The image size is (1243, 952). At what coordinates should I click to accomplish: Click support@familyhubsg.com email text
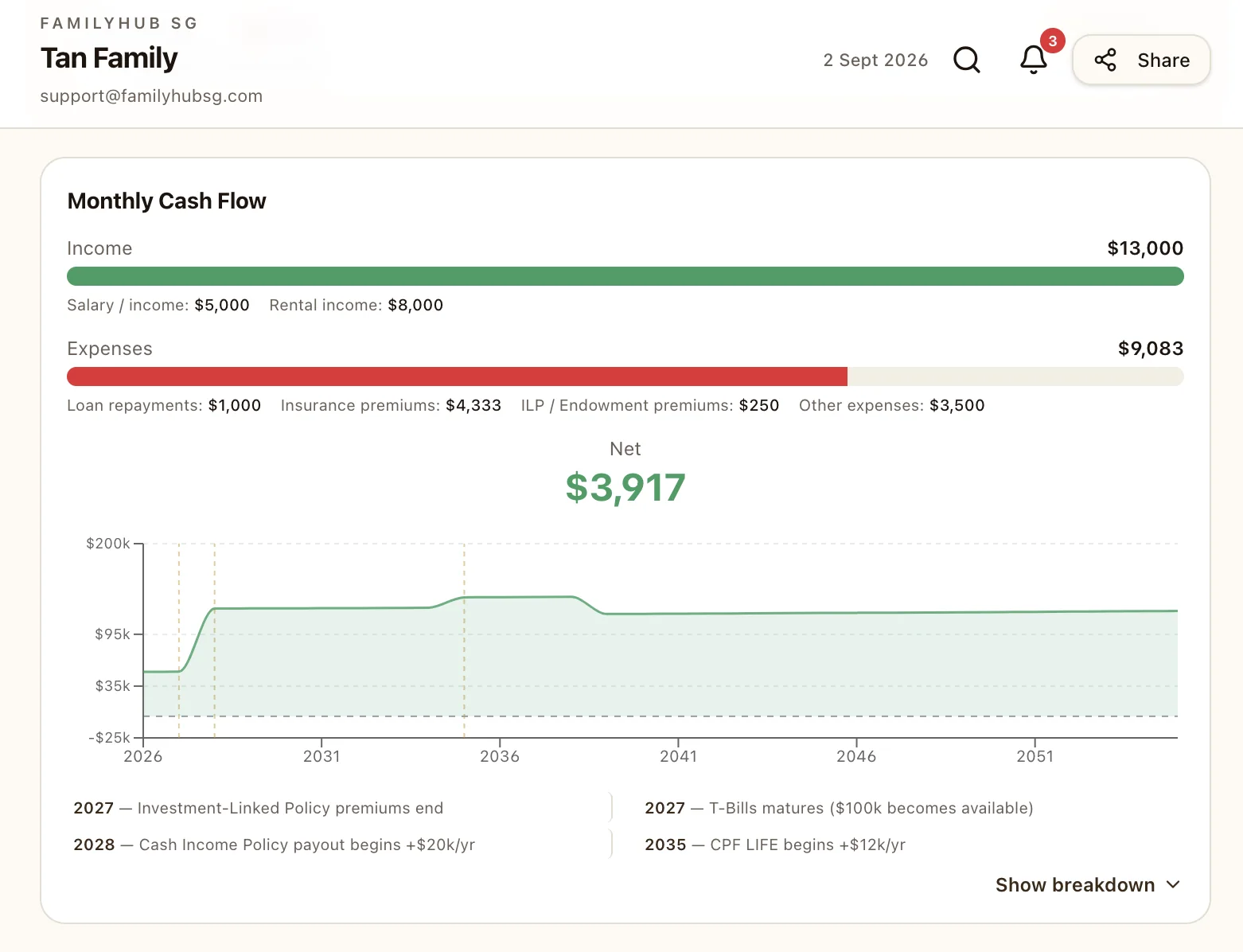(151, 96)
